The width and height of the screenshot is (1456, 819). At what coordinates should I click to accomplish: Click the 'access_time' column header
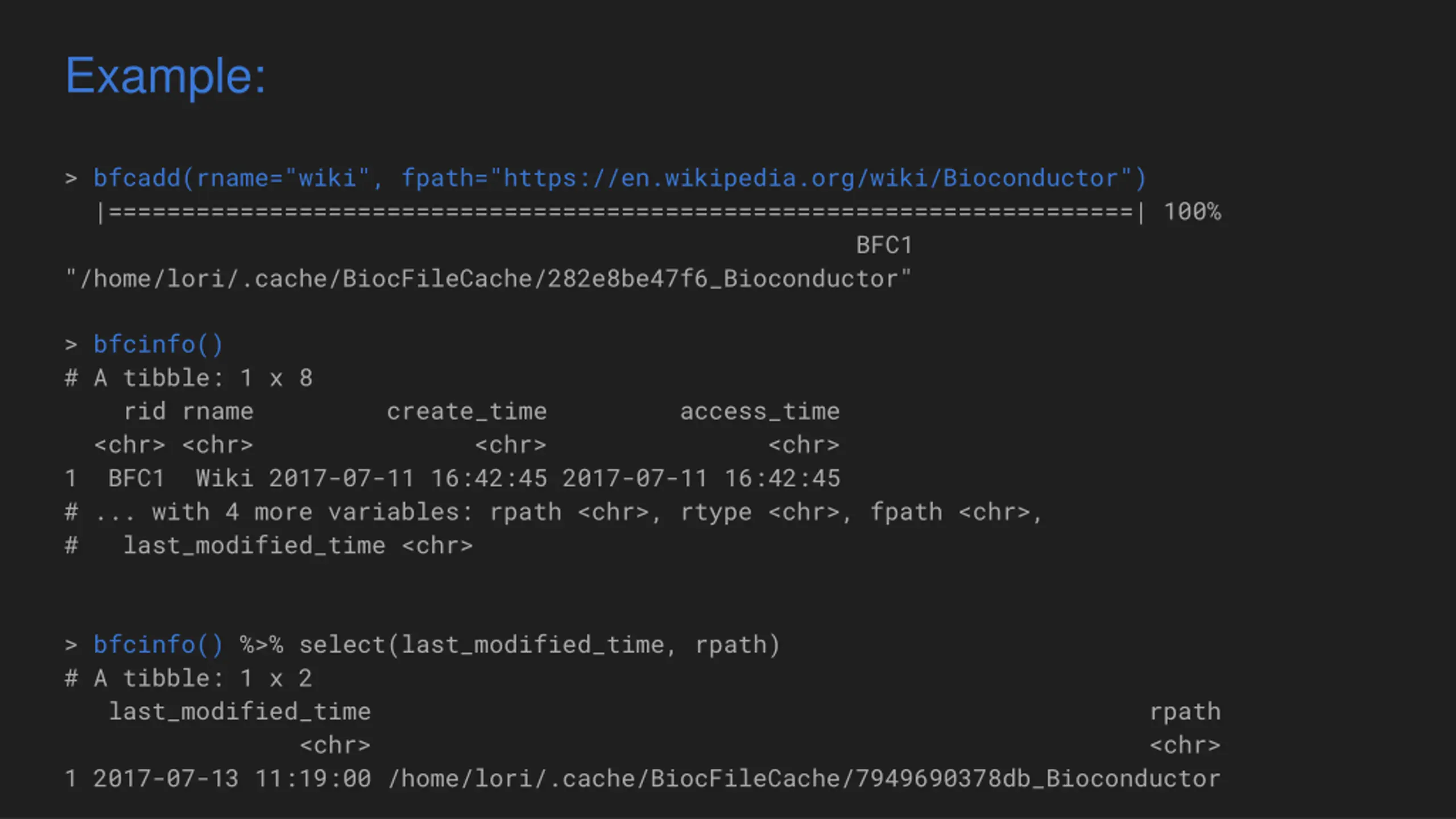click(x=760, y=411)
